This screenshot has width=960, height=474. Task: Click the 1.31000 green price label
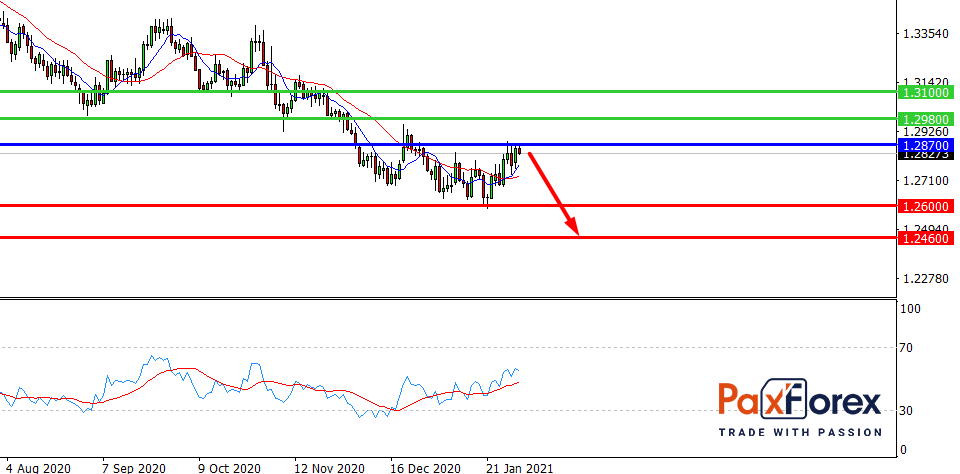[926, 92]
